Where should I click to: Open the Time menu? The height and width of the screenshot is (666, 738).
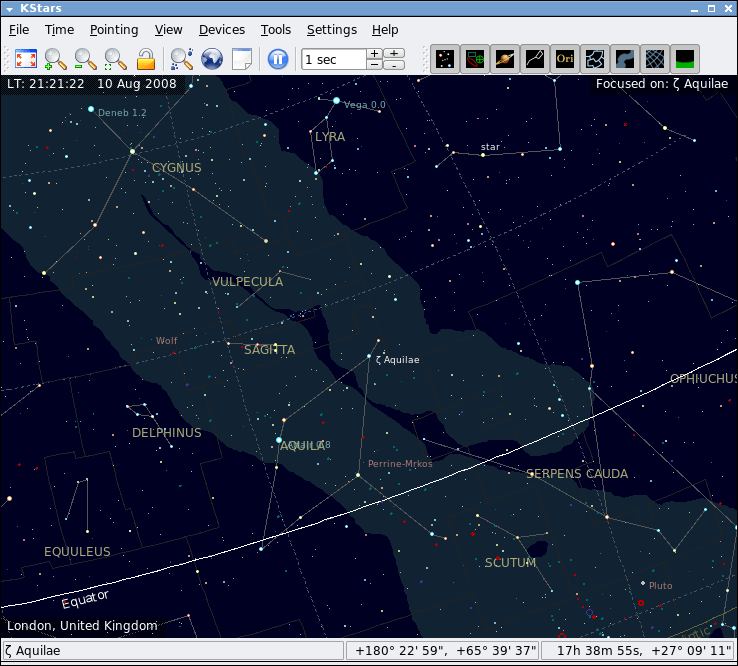[x=59, y=30]
